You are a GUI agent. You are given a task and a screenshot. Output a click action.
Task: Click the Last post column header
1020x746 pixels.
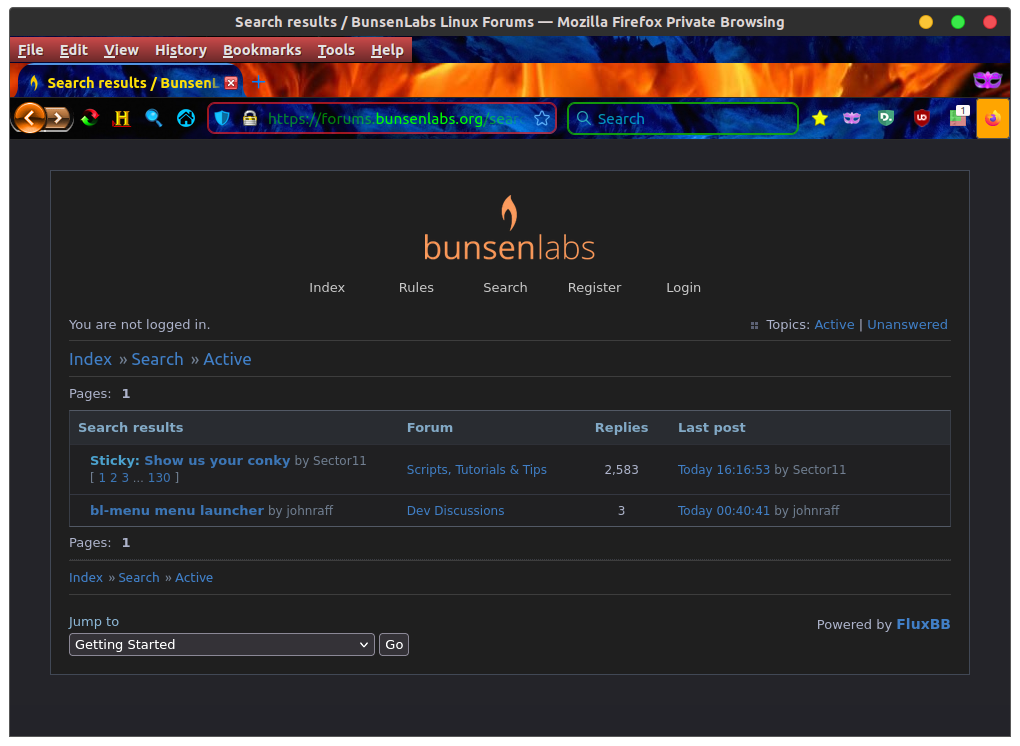(712, 427)
